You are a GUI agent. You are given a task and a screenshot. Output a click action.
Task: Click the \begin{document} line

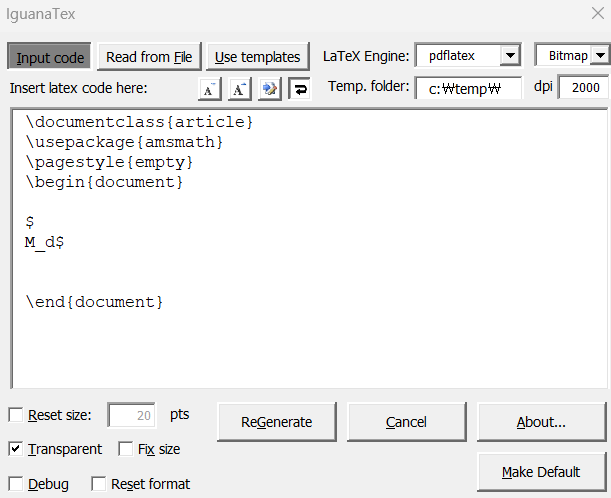coord(104,182)
